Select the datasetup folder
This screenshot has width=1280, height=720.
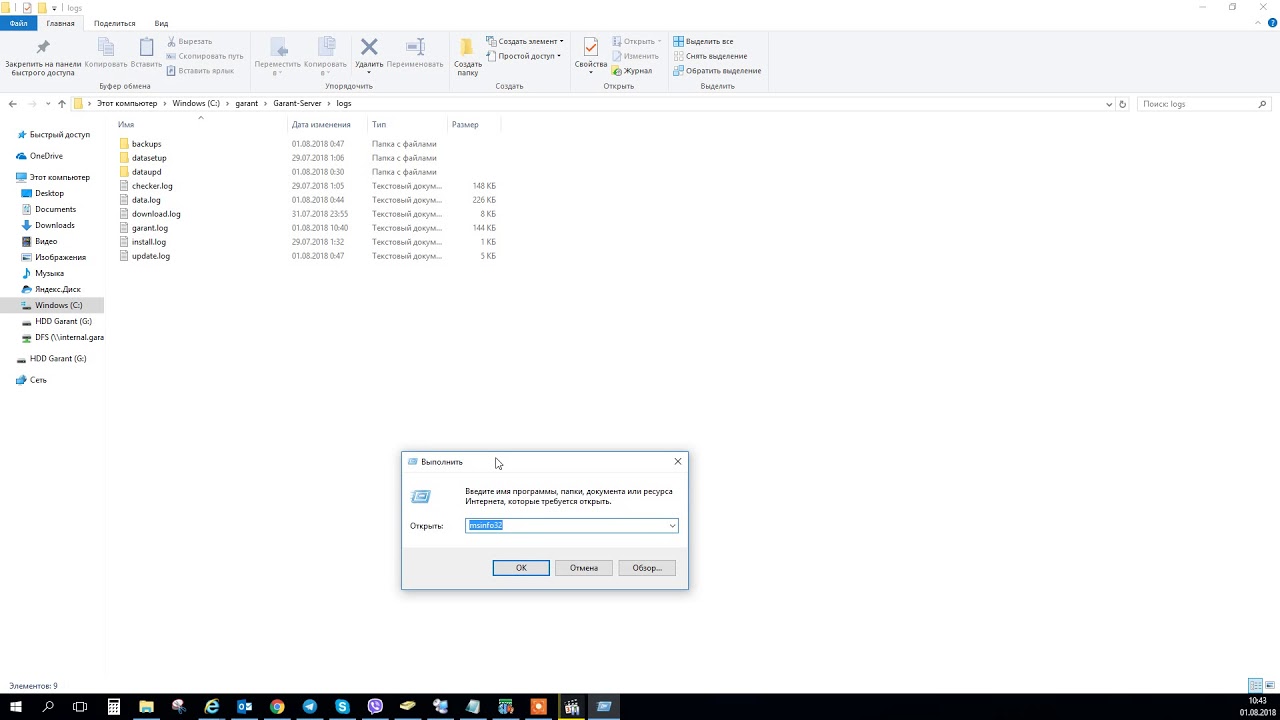click(x=149, y=158)
